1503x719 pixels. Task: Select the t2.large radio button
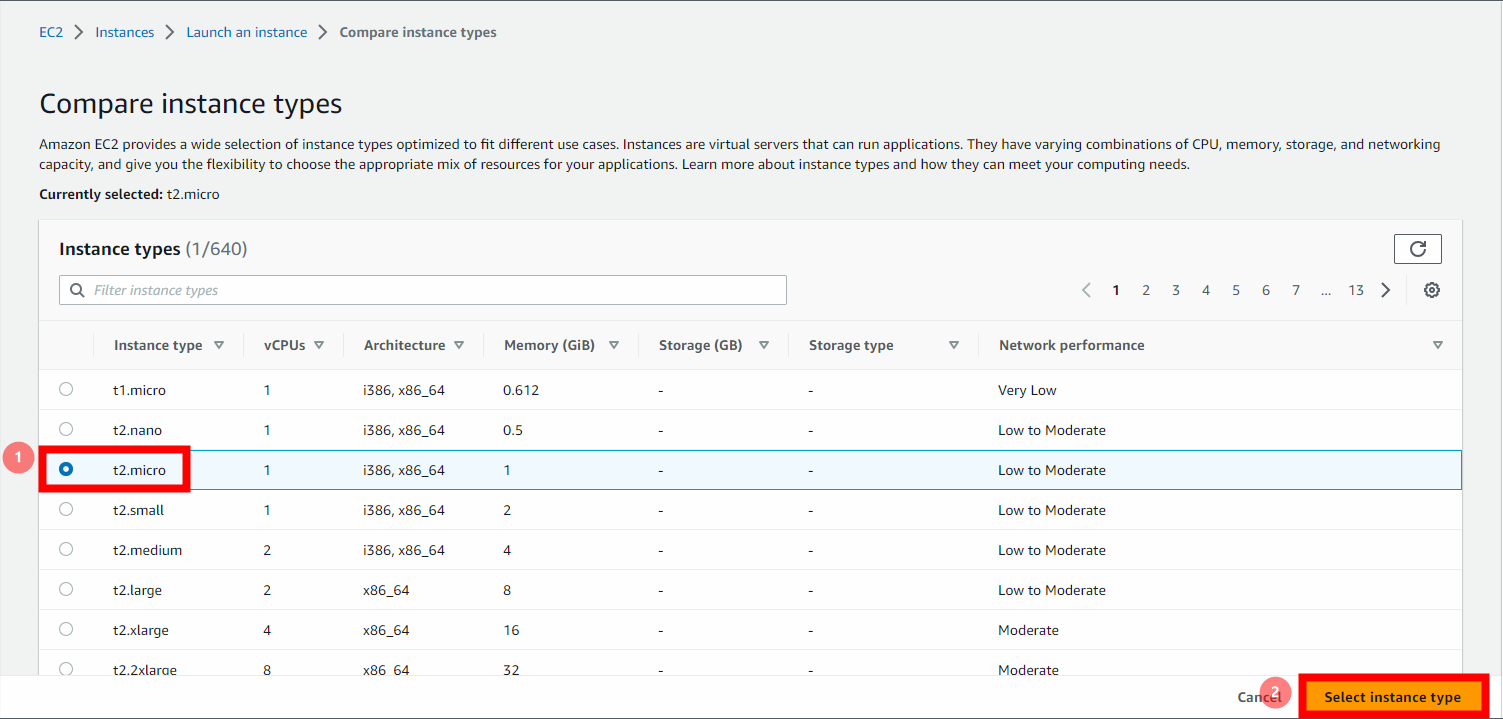(x=66, y=588)
